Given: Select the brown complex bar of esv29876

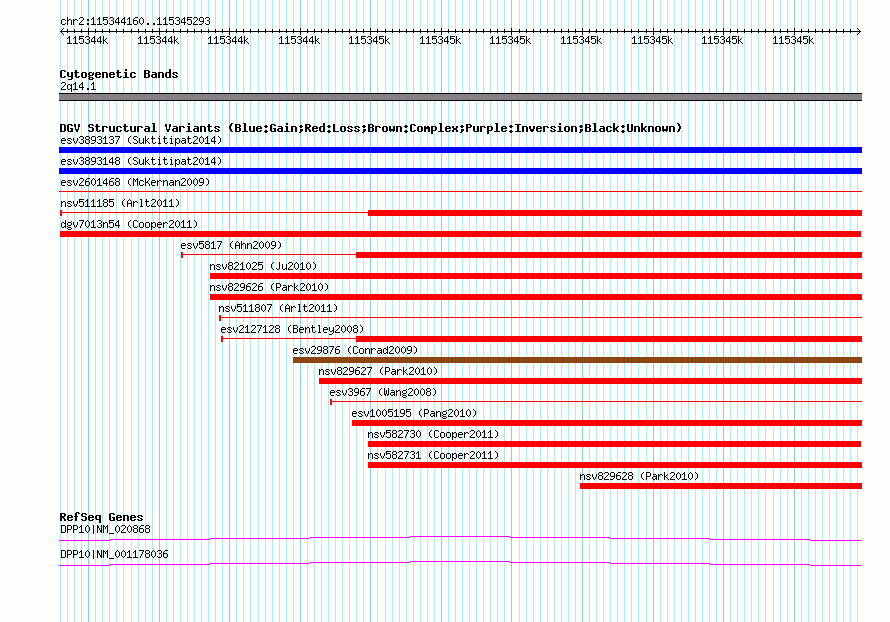Looking at the screenshot, I should pyautogui.click(x=577, y=360).
